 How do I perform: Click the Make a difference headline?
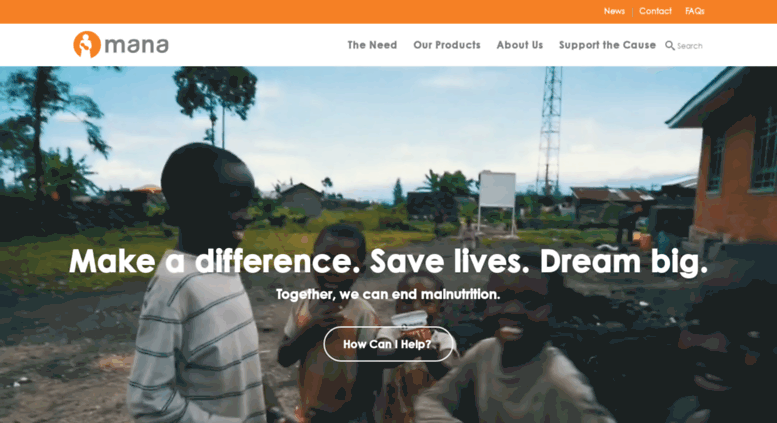click(x=388, y=261)
